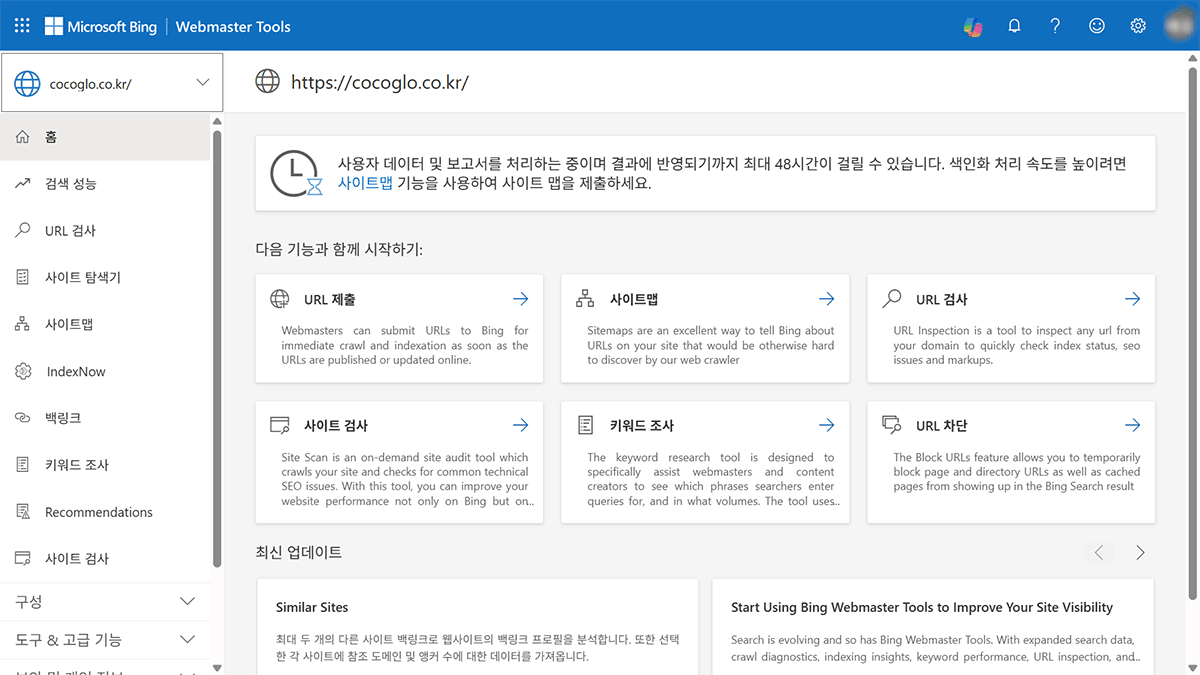1200x675 pixels.
Task: Click the 백링크 chain icon
Action: coord(23,418)
